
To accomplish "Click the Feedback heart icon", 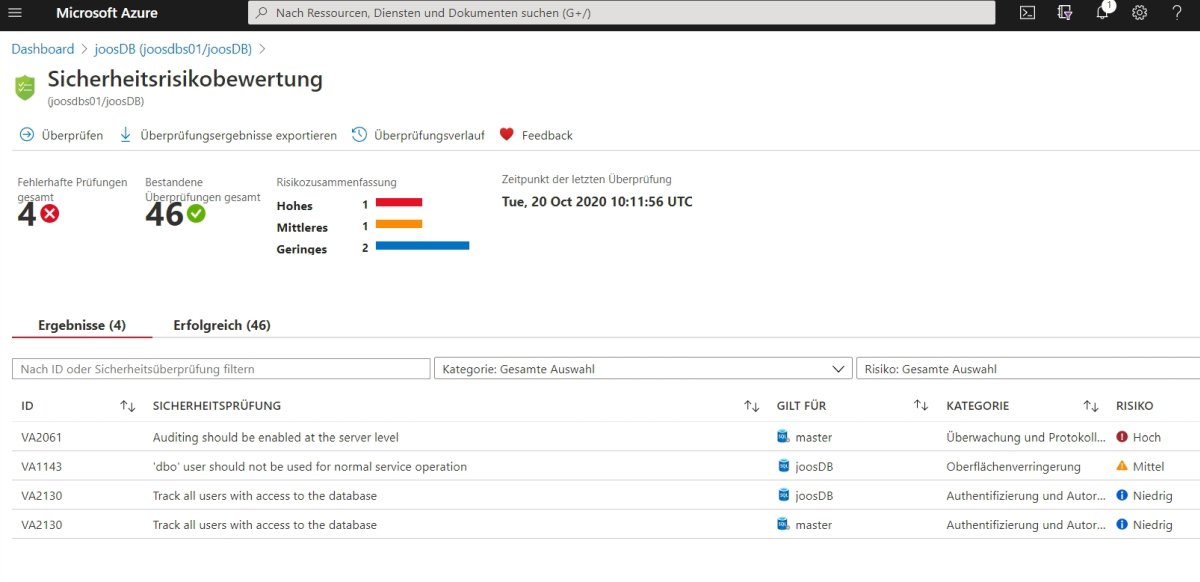I will [x=506, y=134].
